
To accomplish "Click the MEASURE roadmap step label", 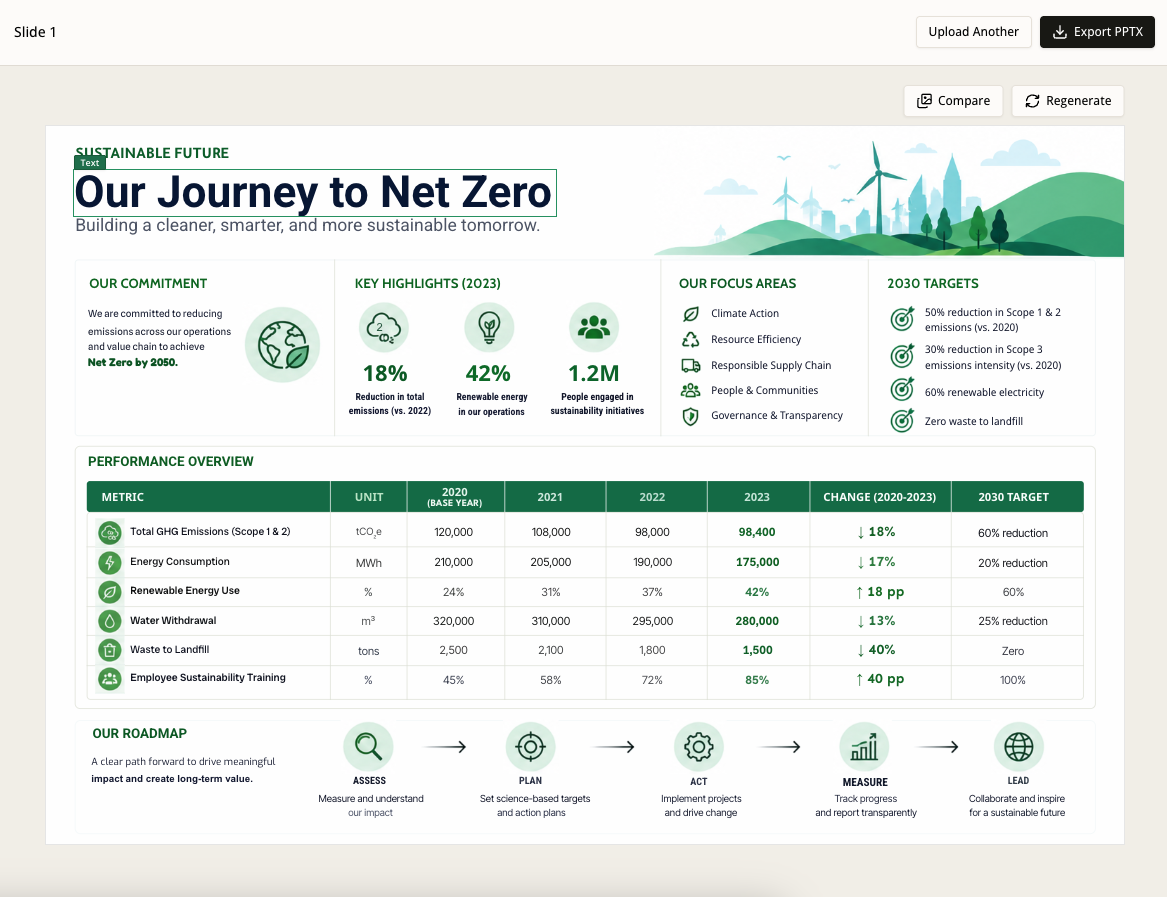I will point(865,782).
